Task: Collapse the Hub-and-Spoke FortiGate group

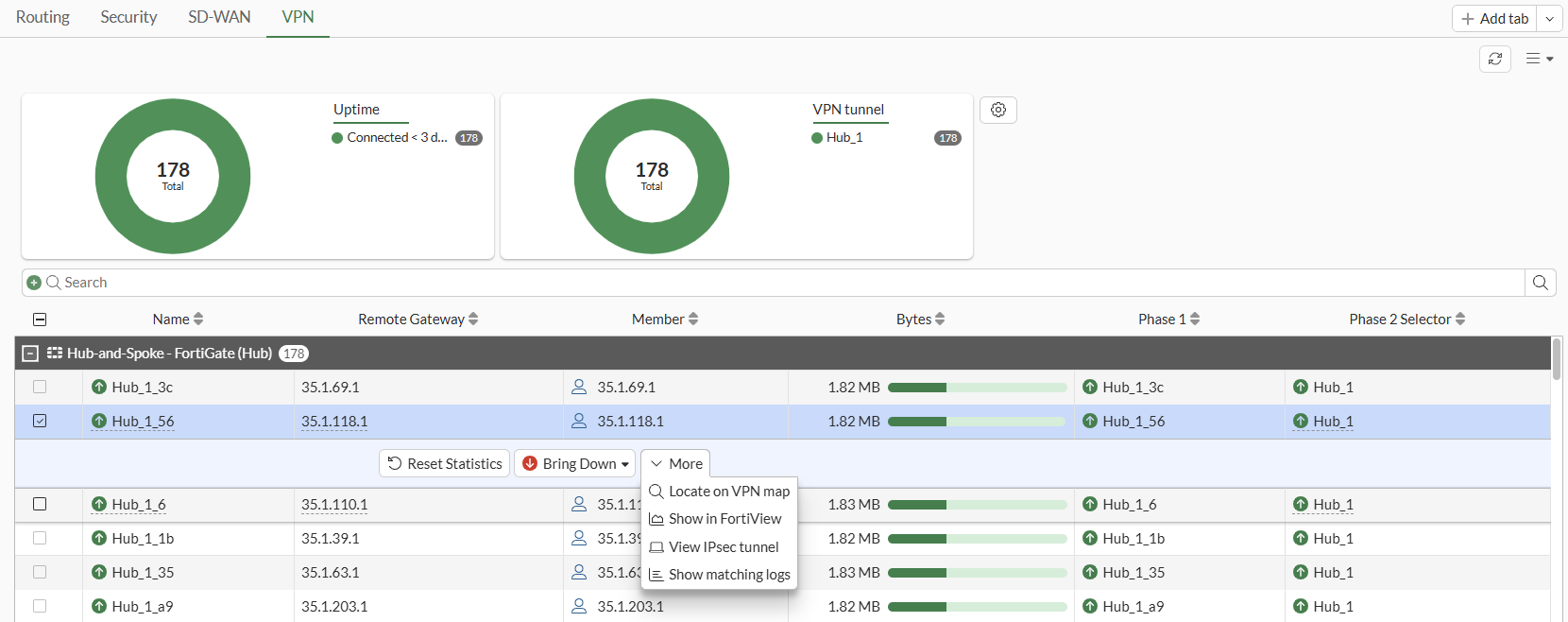Action: 30,354
